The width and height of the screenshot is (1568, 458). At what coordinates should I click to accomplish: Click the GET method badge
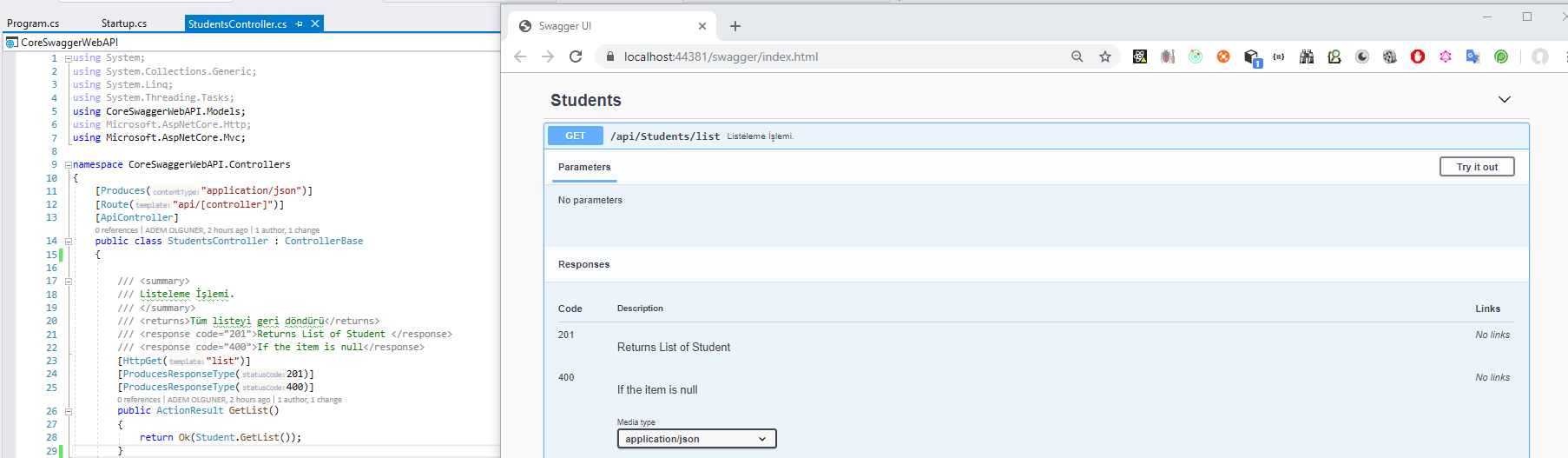(x=575, y=136)
